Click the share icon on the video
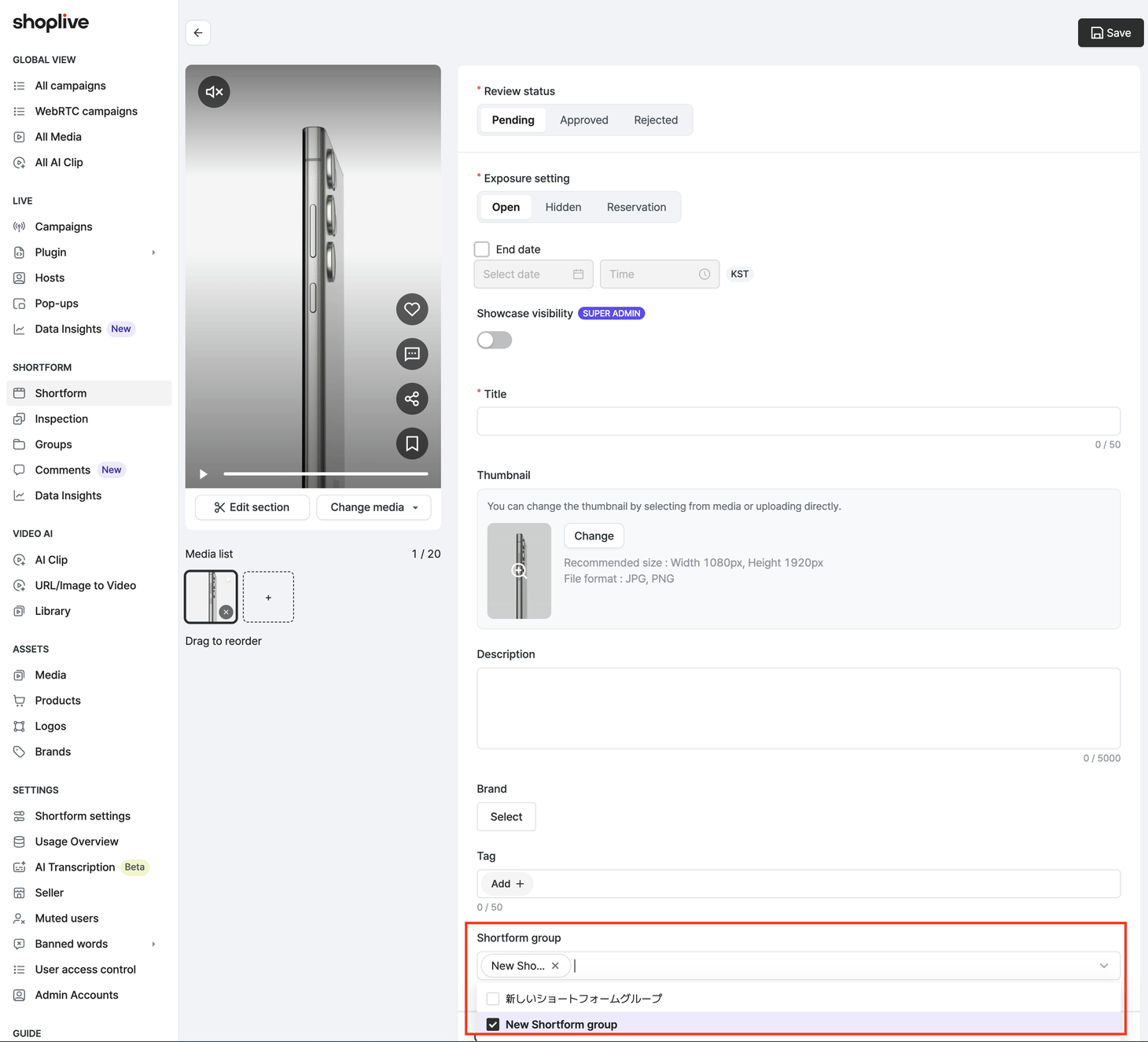The width and height of the screenshot is (1148, 1042). (412, 399)
